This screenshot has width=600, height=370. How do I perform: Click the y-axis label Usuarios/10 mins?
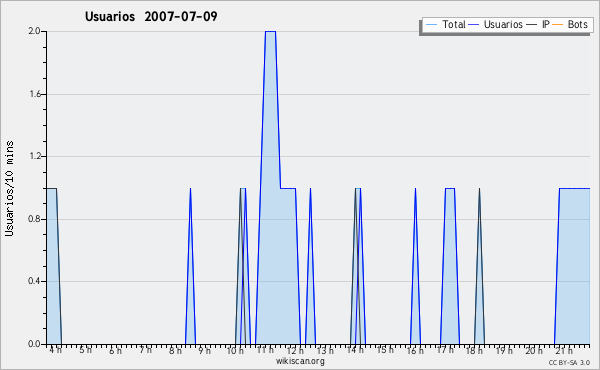click(x=9, y=188)
